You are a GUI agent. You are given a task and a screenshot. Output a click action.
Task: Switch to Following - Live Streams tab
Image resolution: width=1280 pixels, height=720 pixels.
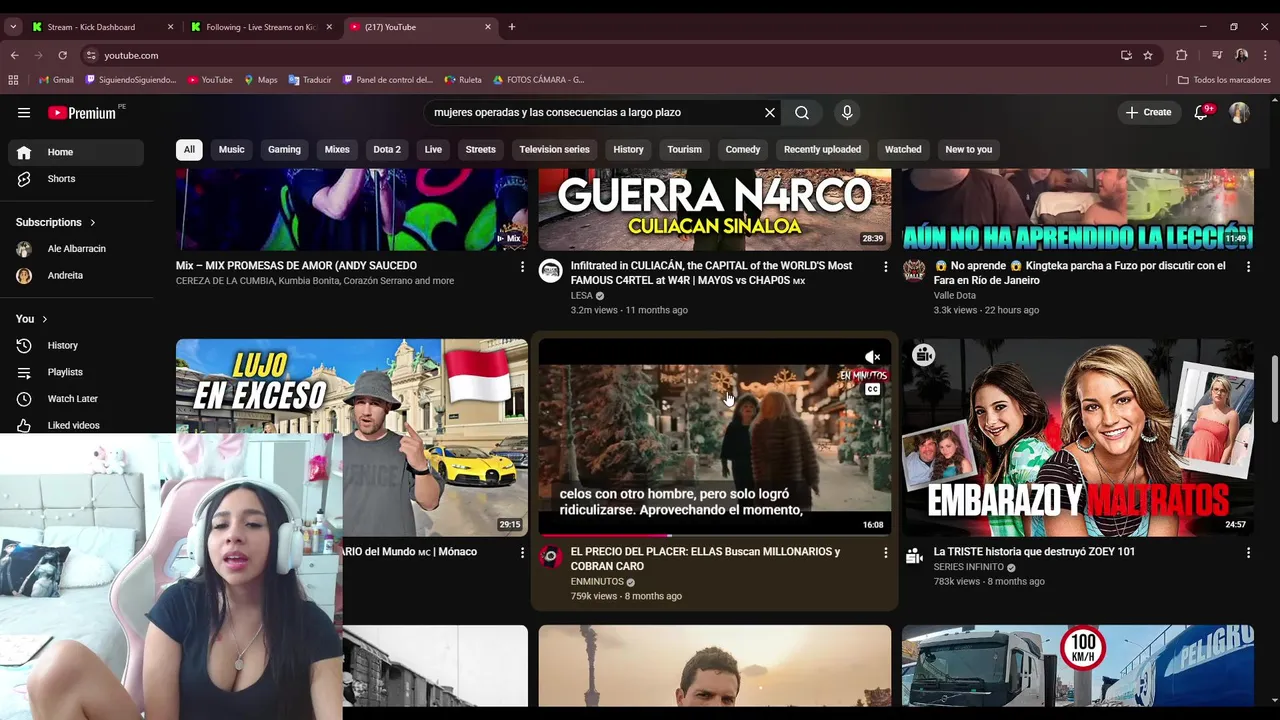click(x=261, y=27)
